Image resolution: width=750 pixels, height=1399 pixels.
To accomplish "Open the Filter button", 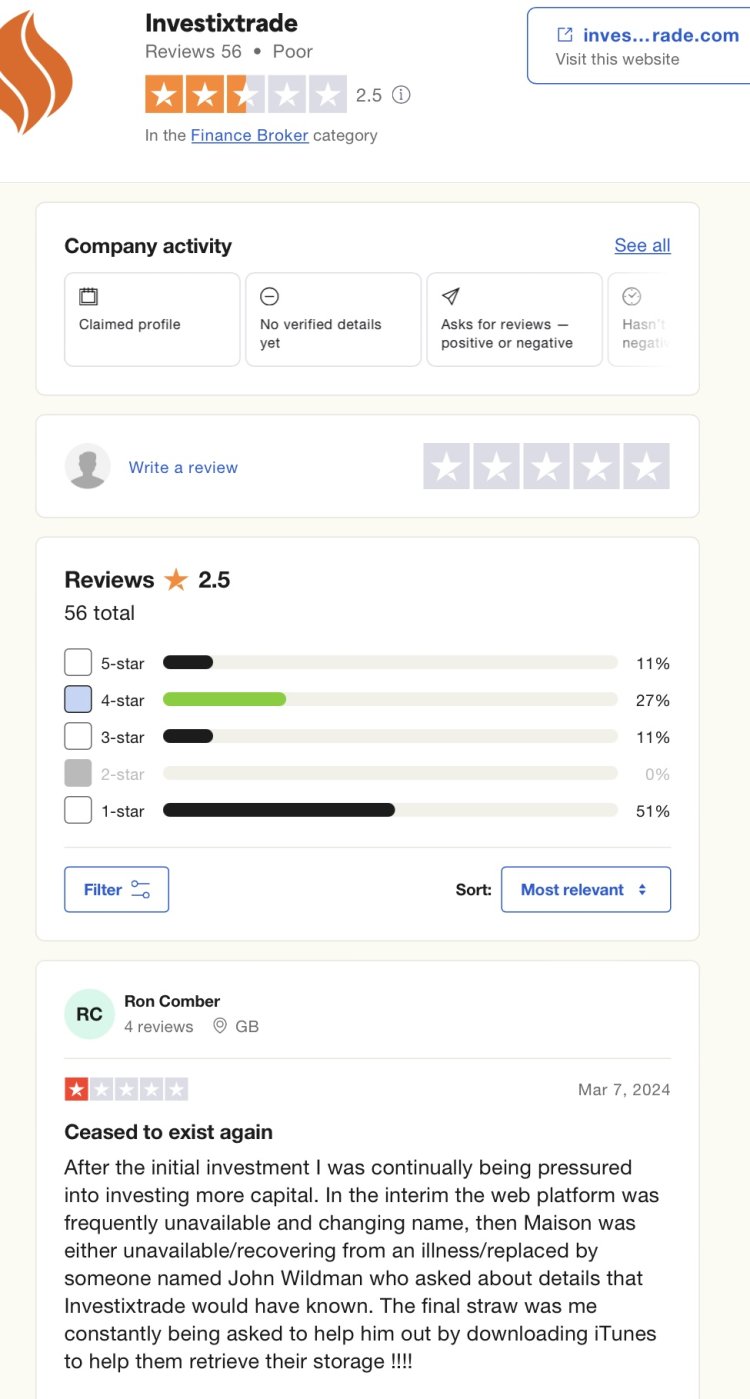I will tap(116, 889).
